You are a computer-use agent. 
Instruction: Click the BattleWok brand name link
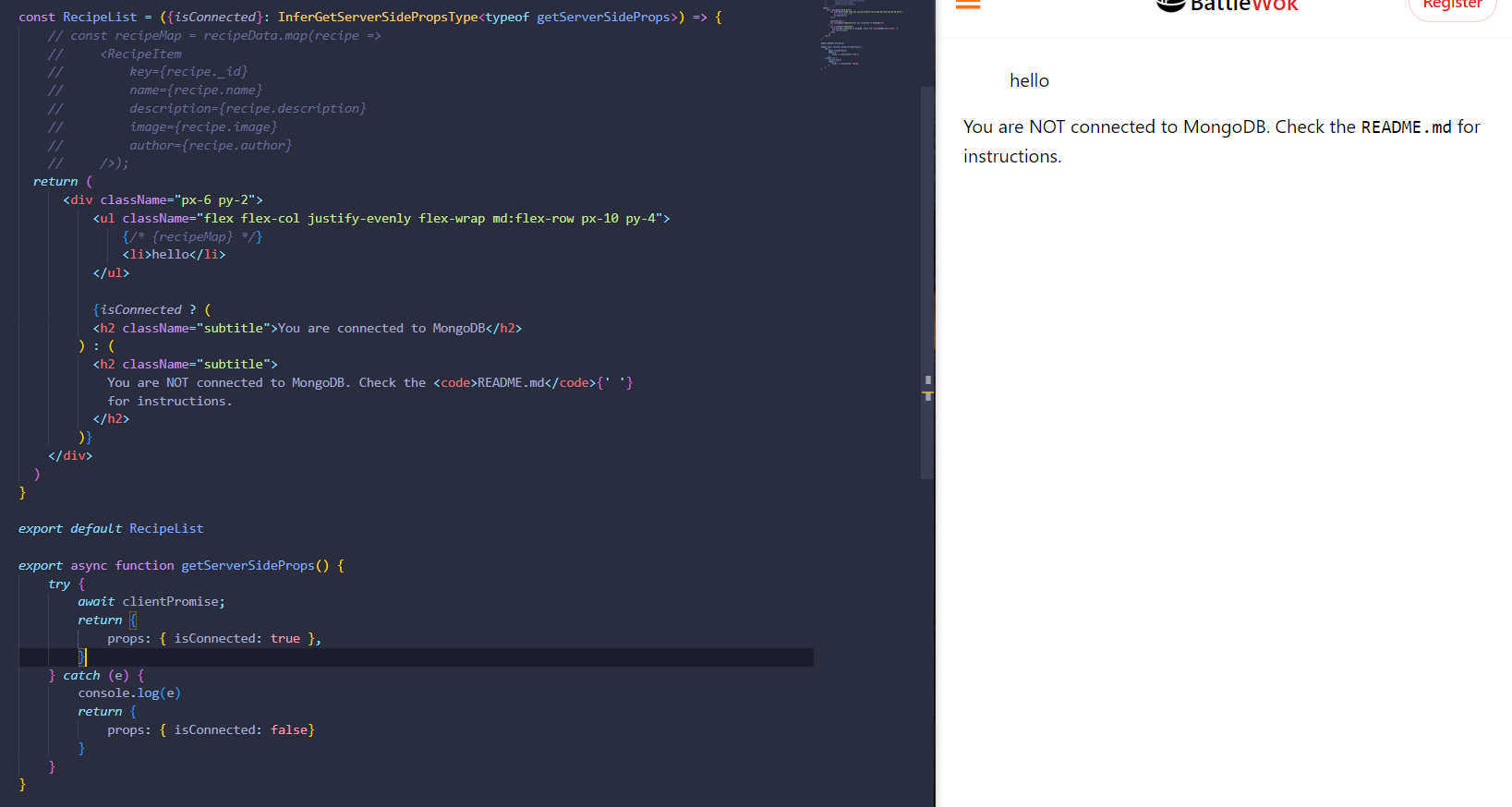[1243, 6]
